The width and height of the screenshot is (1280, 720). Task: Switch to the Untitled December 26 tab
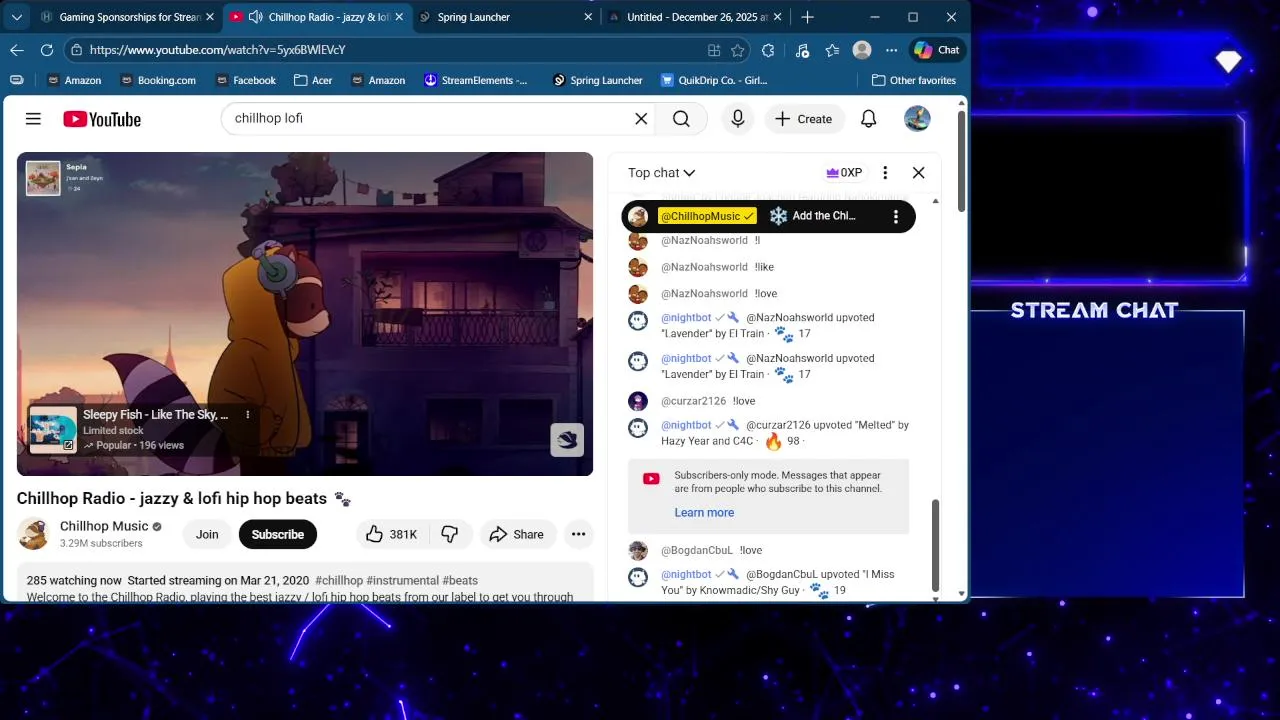pos(697,17)
